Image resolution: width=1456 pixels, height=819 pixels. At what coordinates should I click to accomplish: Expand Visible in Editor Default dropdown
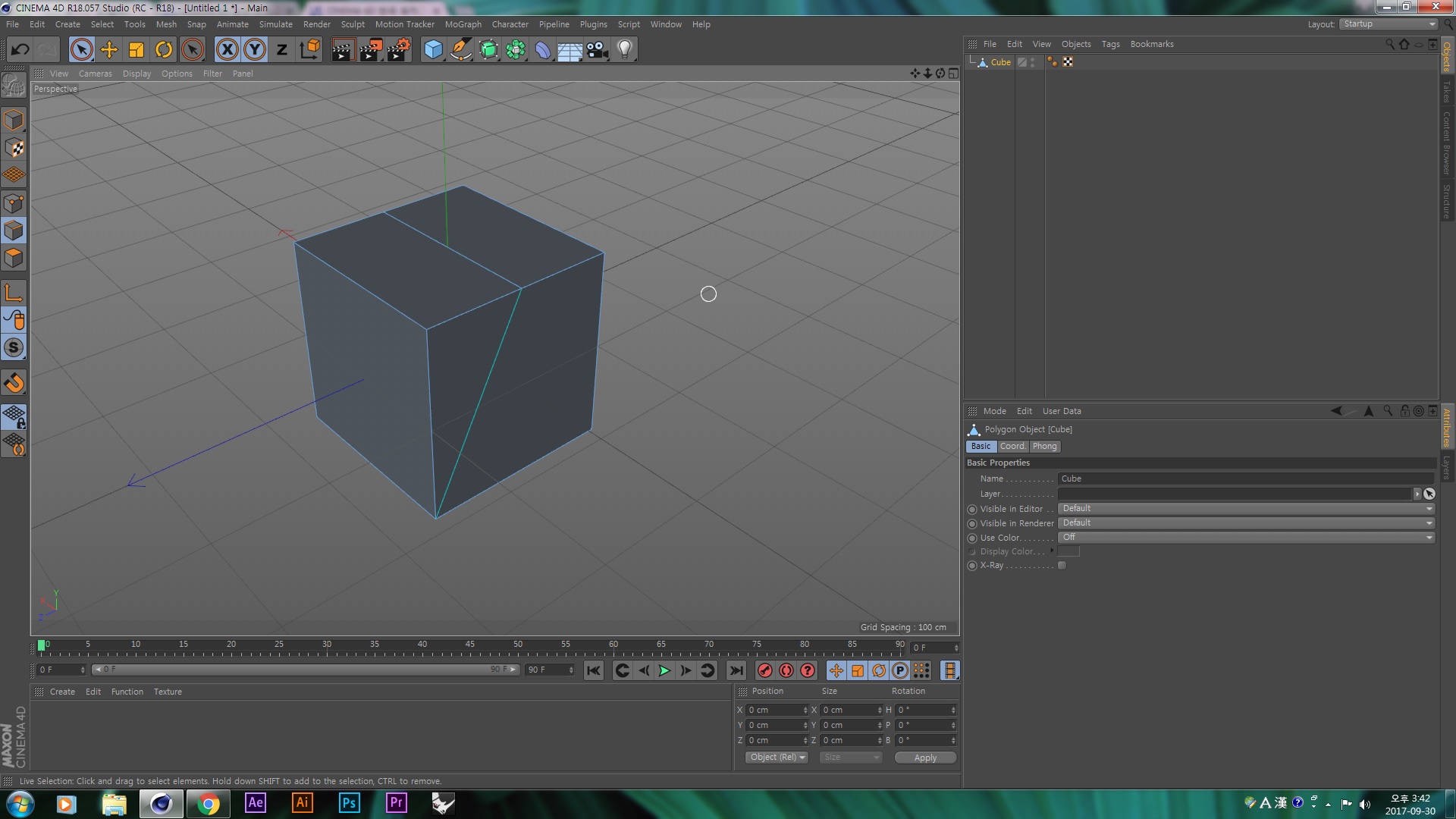click(1431, 508)
